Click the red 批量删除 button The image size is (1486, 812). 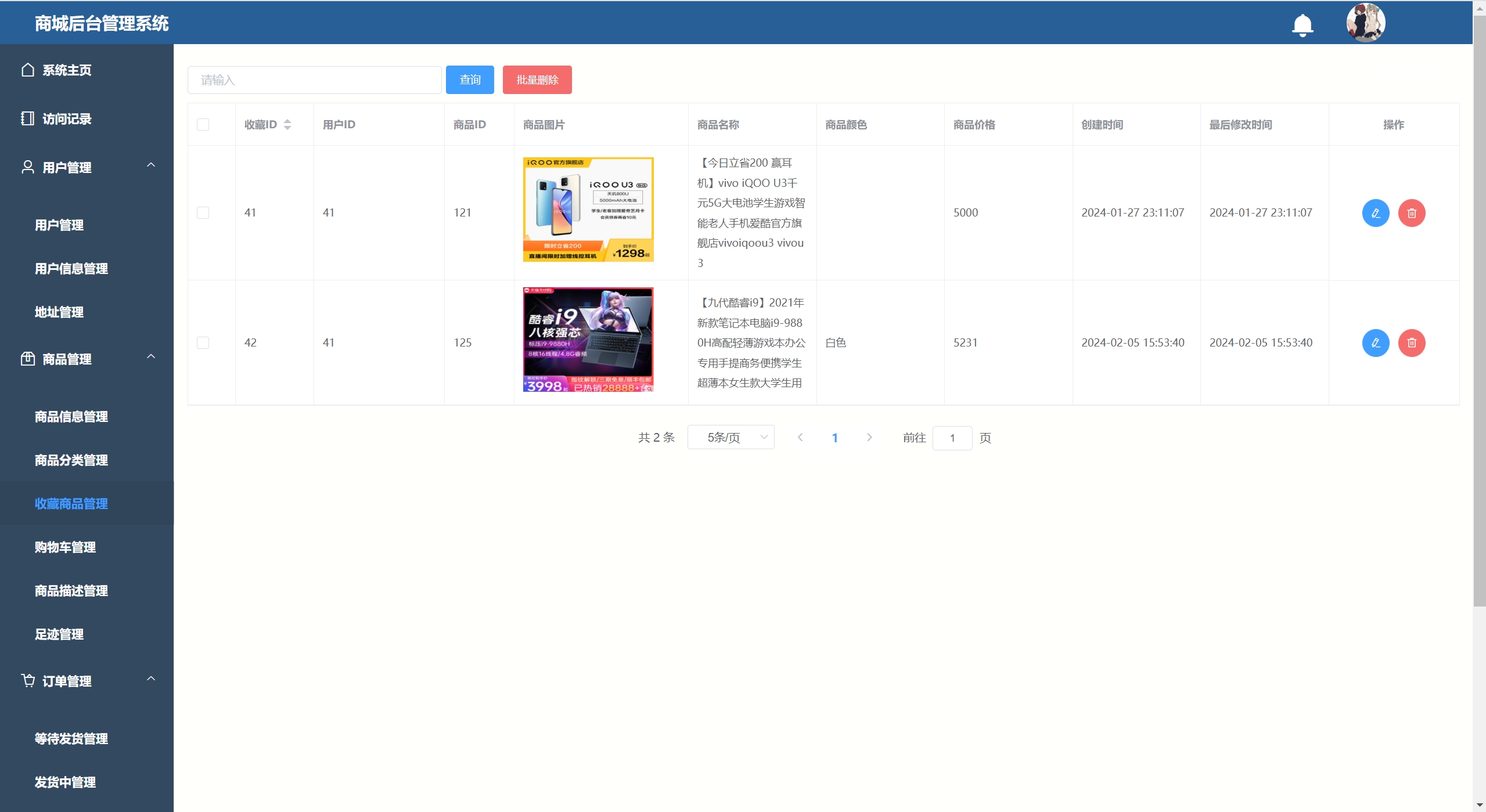click(537, 80)
